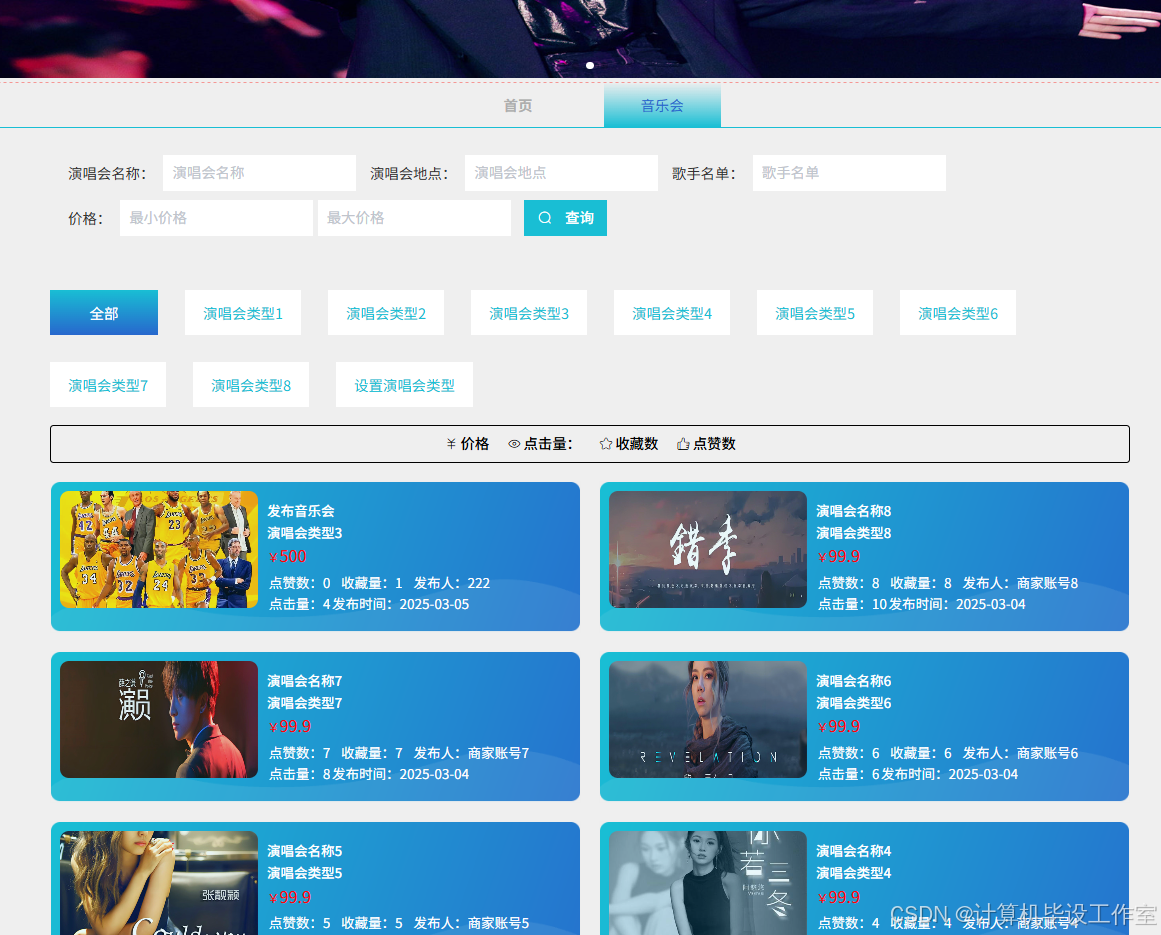Click 演唱会类型6 label in 演唱会名称6 card
The height and width of the screenshot is (935, 1161).
[854, 703]
